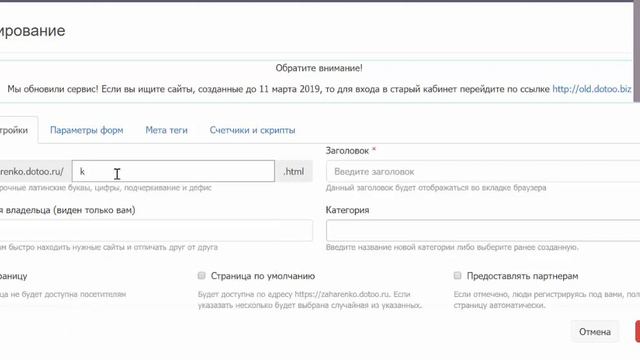The image size is (640, 360).
Task: Open the Параметры форм tab
Action: (87, 130)
